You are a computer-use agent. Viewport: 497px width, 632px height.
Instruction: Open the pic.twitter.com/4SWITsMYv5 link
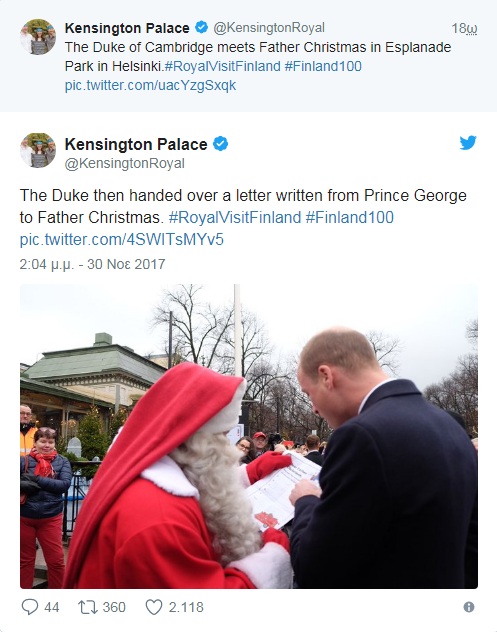tap(121, 239)
